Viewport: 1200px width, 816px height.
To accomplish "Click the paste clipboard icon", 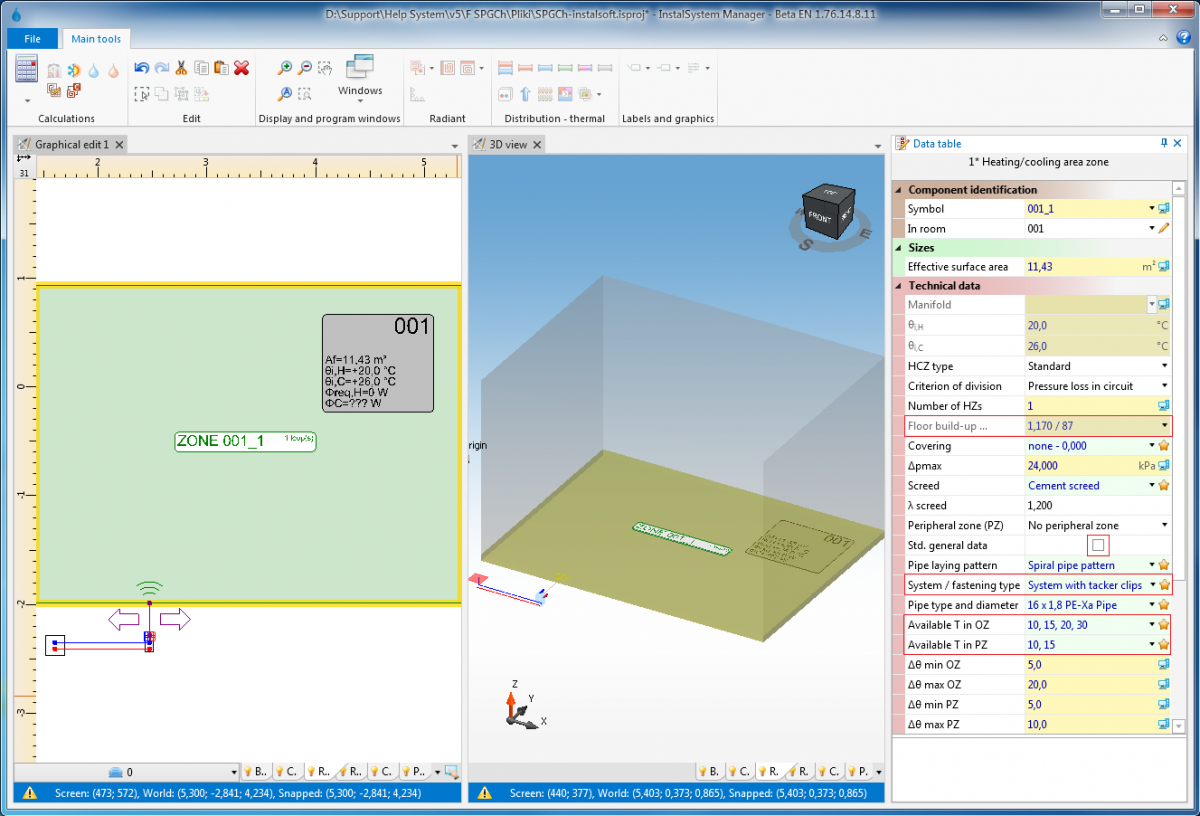I will tap(221, 68).
